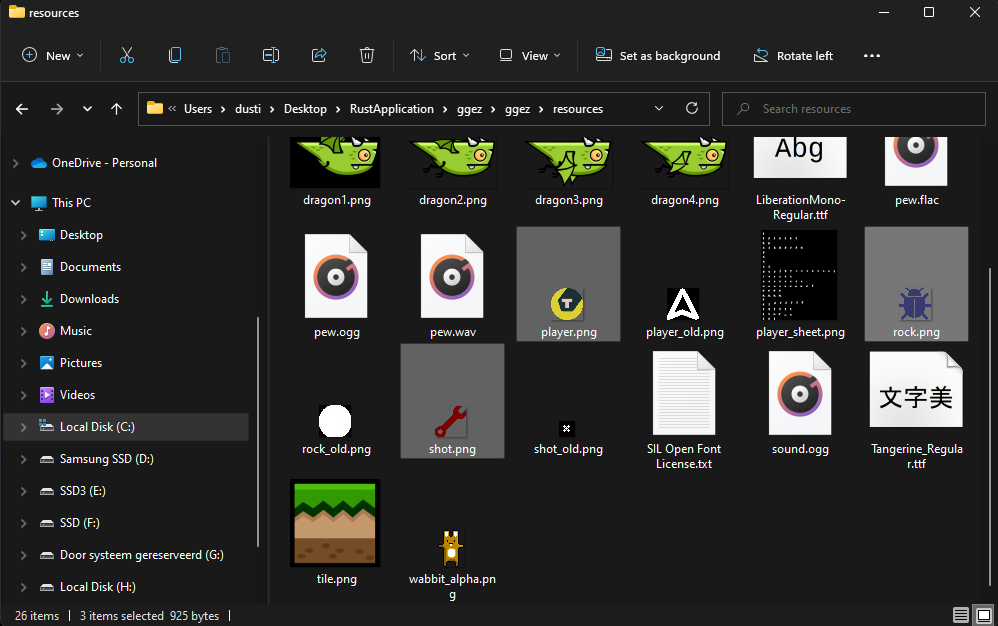Collapse the This PC tree node
998x626 pixels.
coord(16,203)
